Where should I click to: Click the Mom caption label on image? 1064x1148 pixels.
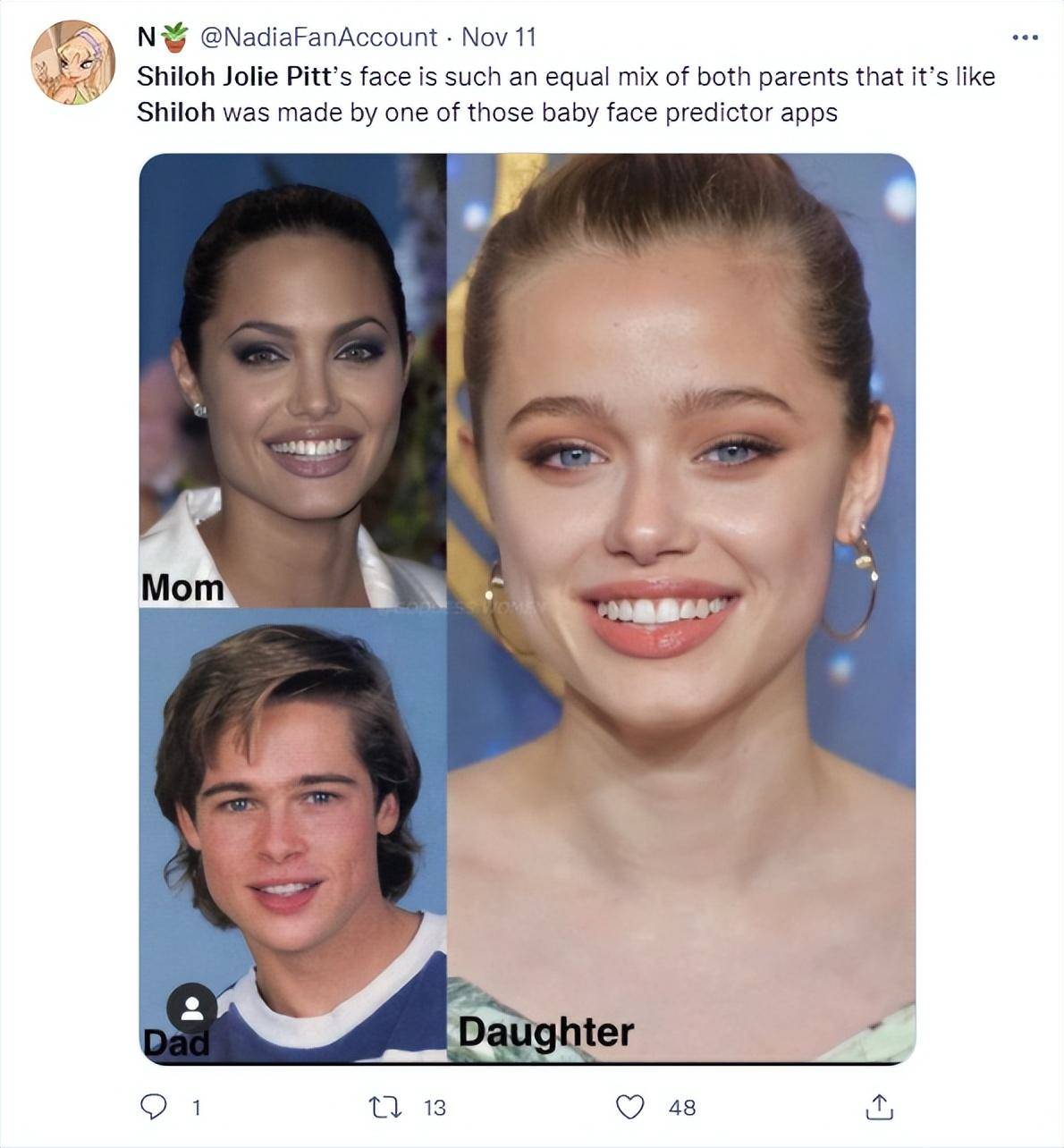coord(182,587)
